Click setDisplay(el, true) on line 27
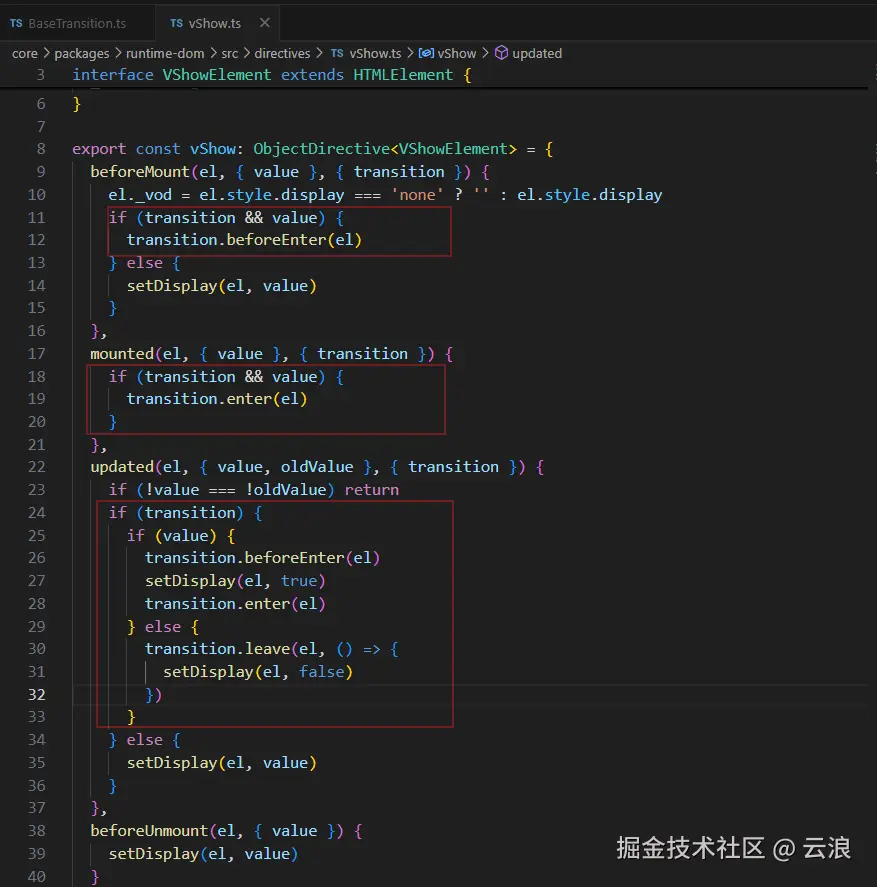877x887 pixels. pyautogui.click(x=235, y=581)
